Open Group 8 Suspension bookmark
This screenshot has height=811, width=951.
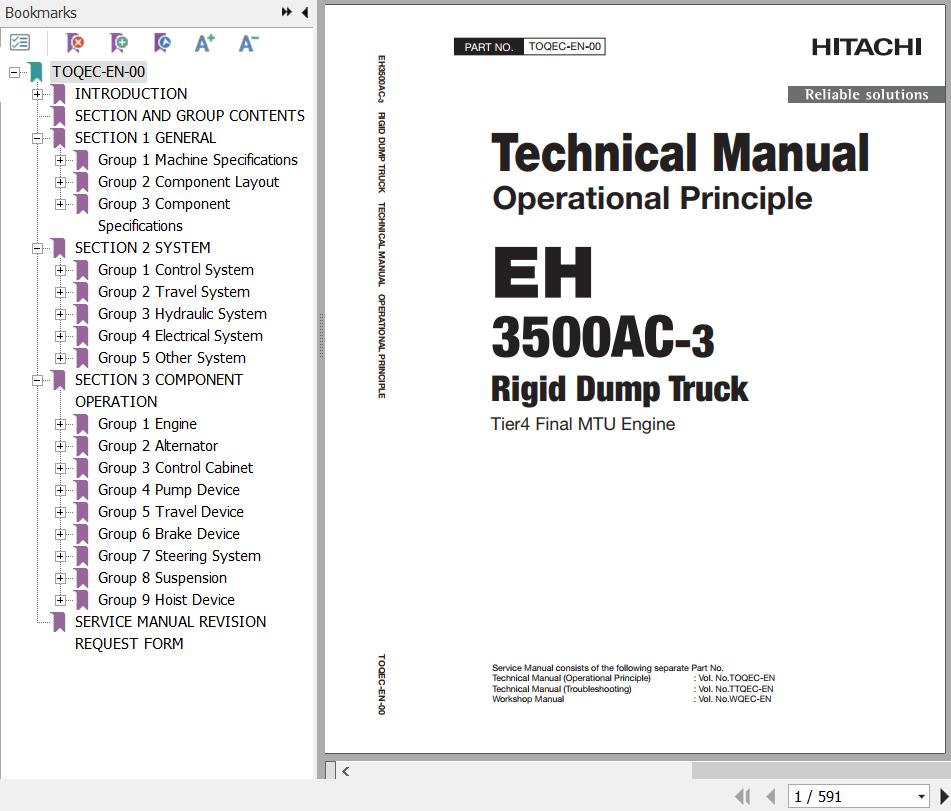point(163,578)
